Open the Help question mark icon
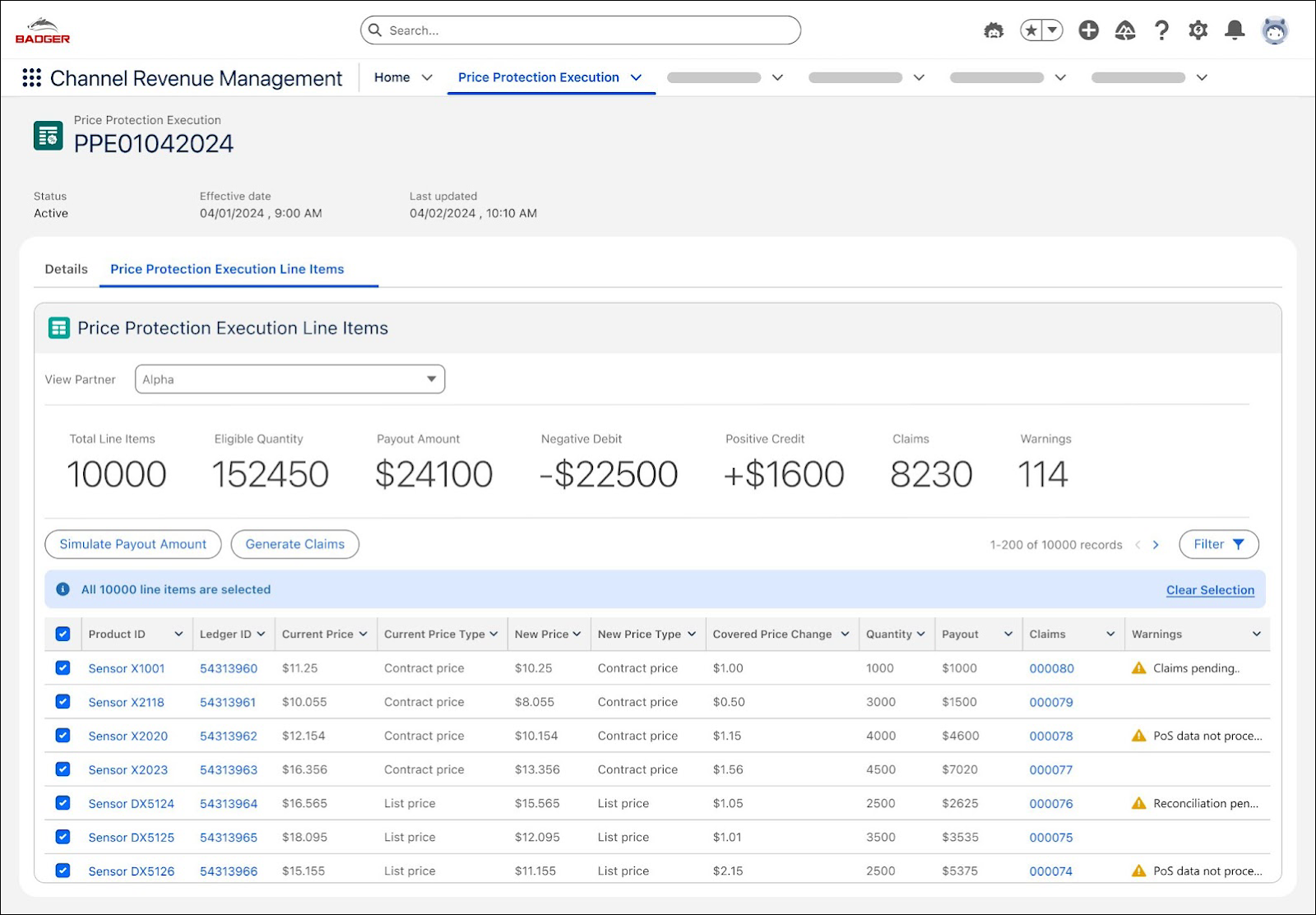Image resolution: width=1316 pixels, height=915 pixels. click(x=1161, y=30)
